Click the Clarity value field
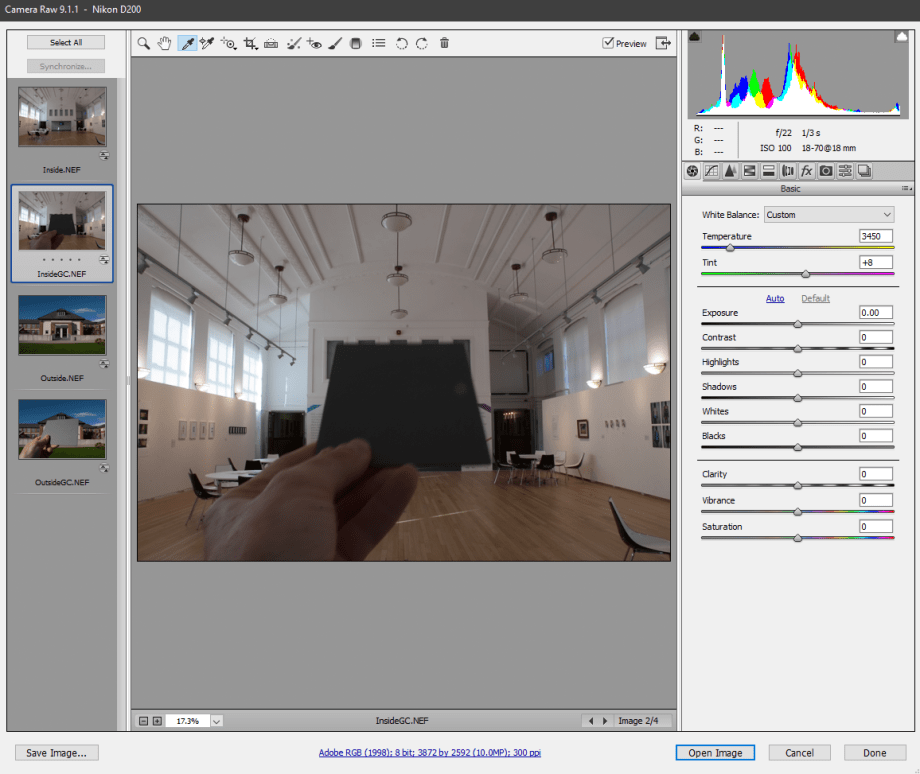This screenshot has height=774, width=920. [876, 474]
